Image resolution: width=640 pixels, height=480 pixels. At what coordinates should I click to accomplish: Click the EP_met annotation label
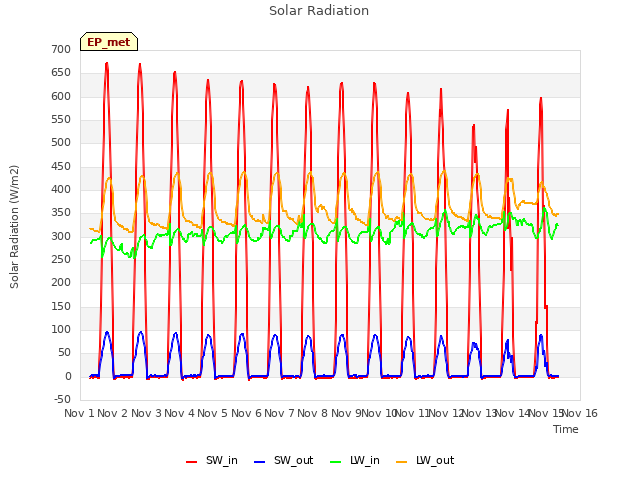[x=109, y=42]
